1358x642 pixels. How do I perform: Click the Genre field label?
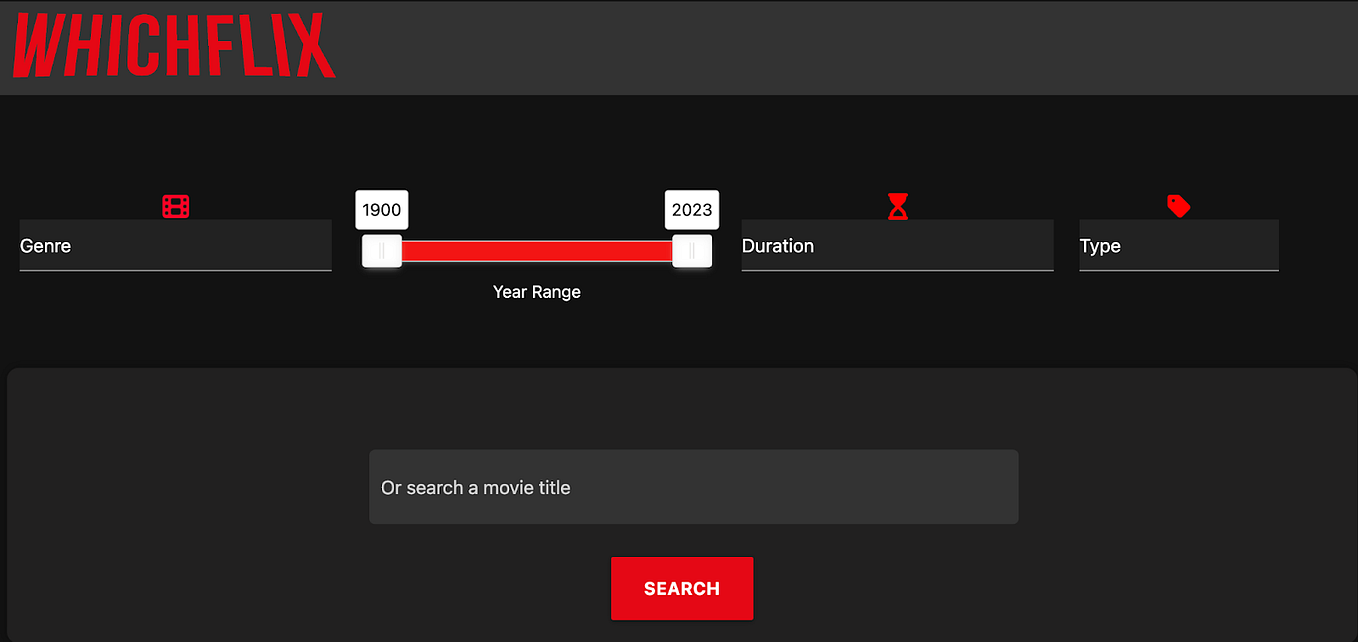45,246
